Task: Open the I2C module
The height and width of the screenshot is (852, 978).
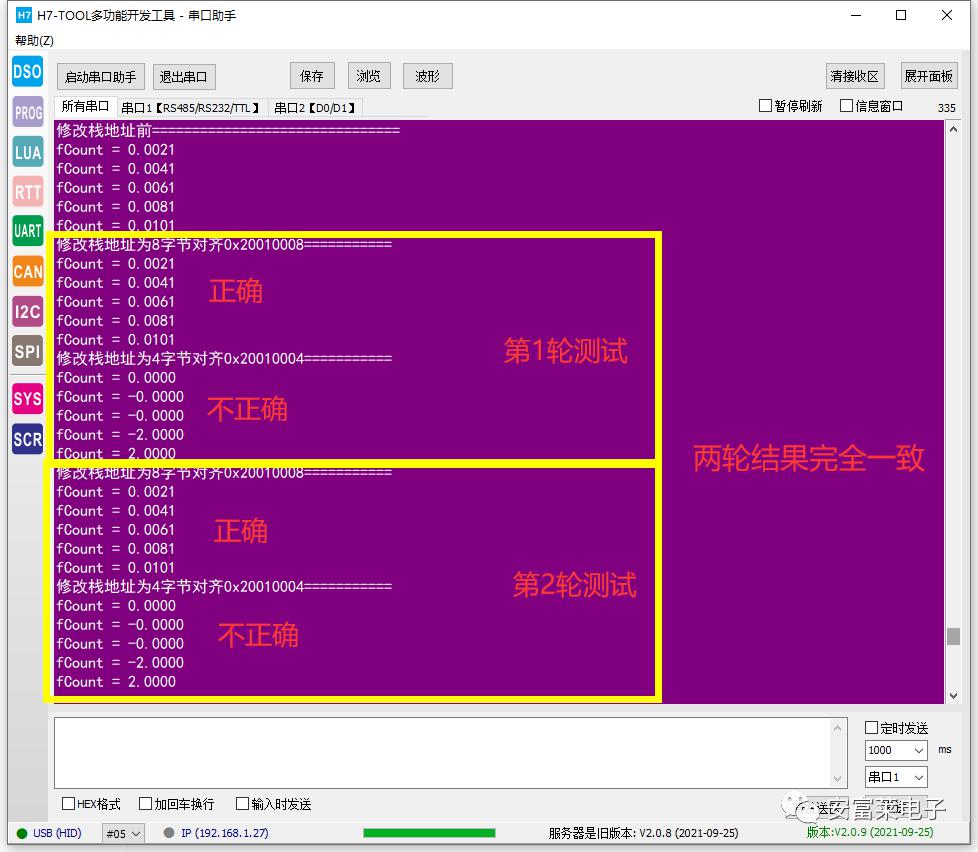Action: pyautogui.click(x=27, y=311)
